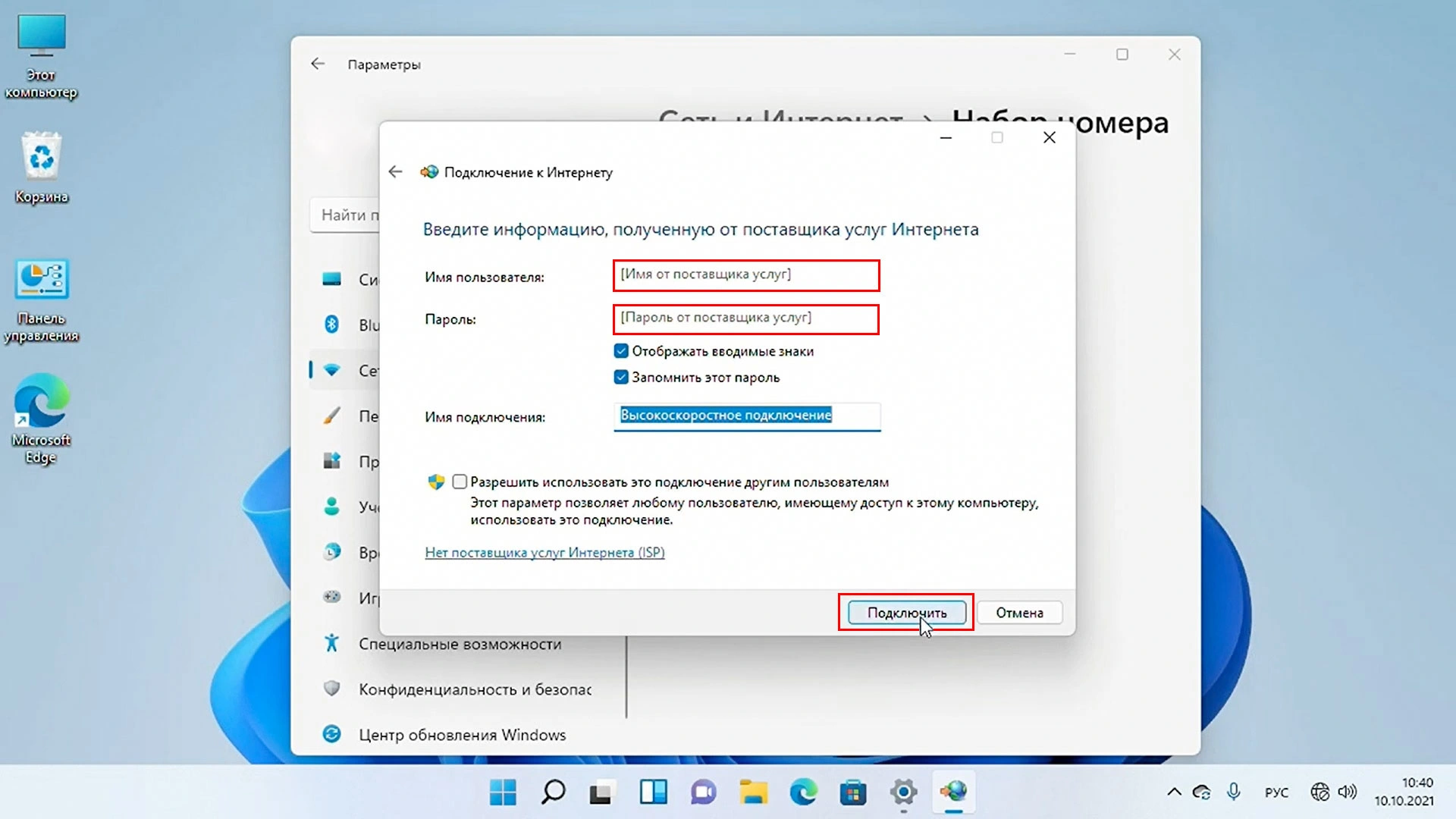The image size is (1456, 819).
Task: Open the Microsoft Store taskbar icon
Action: point(853,792)
